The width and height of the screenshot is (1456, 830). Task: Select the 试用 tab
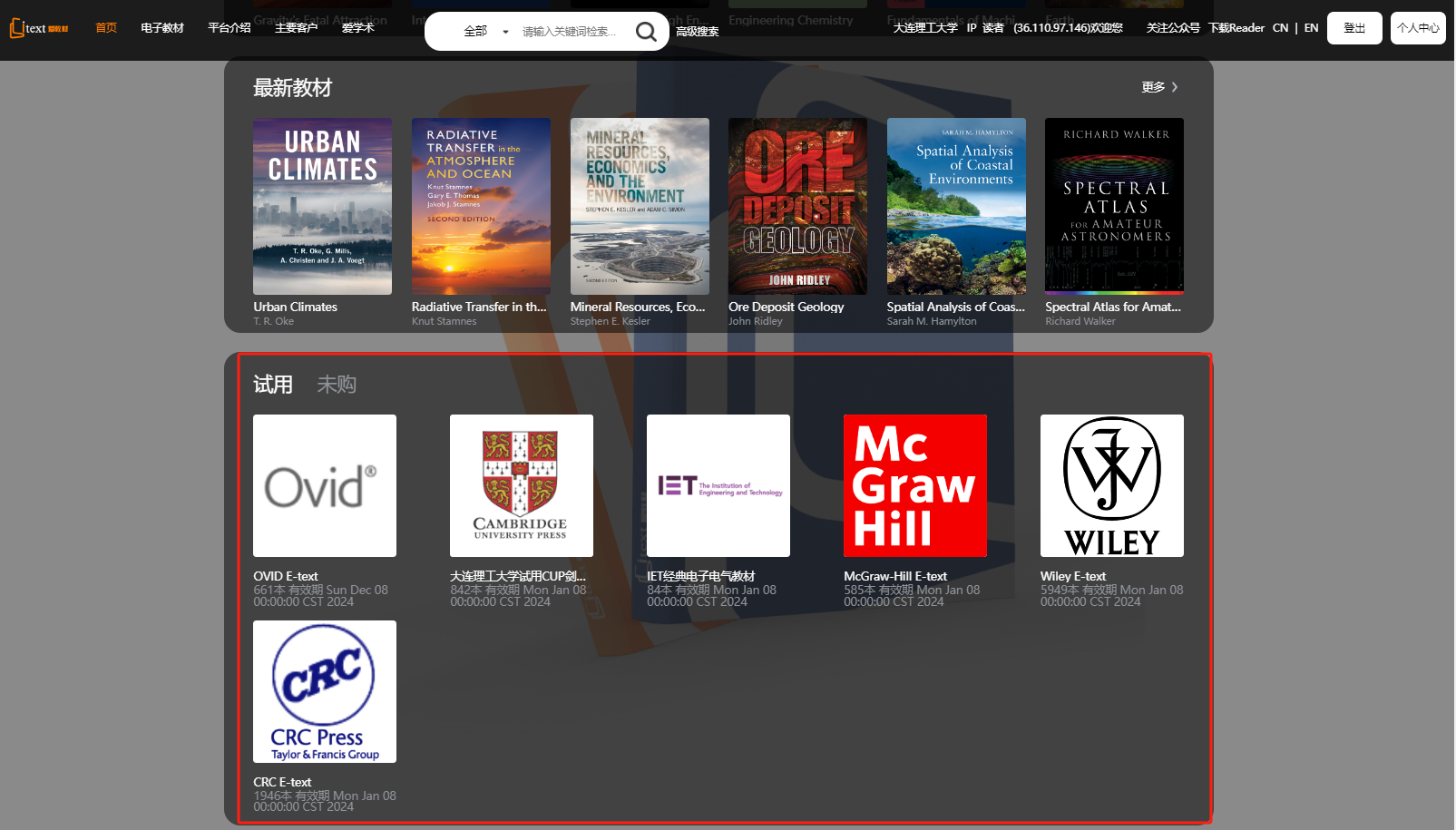click(272, 385)
